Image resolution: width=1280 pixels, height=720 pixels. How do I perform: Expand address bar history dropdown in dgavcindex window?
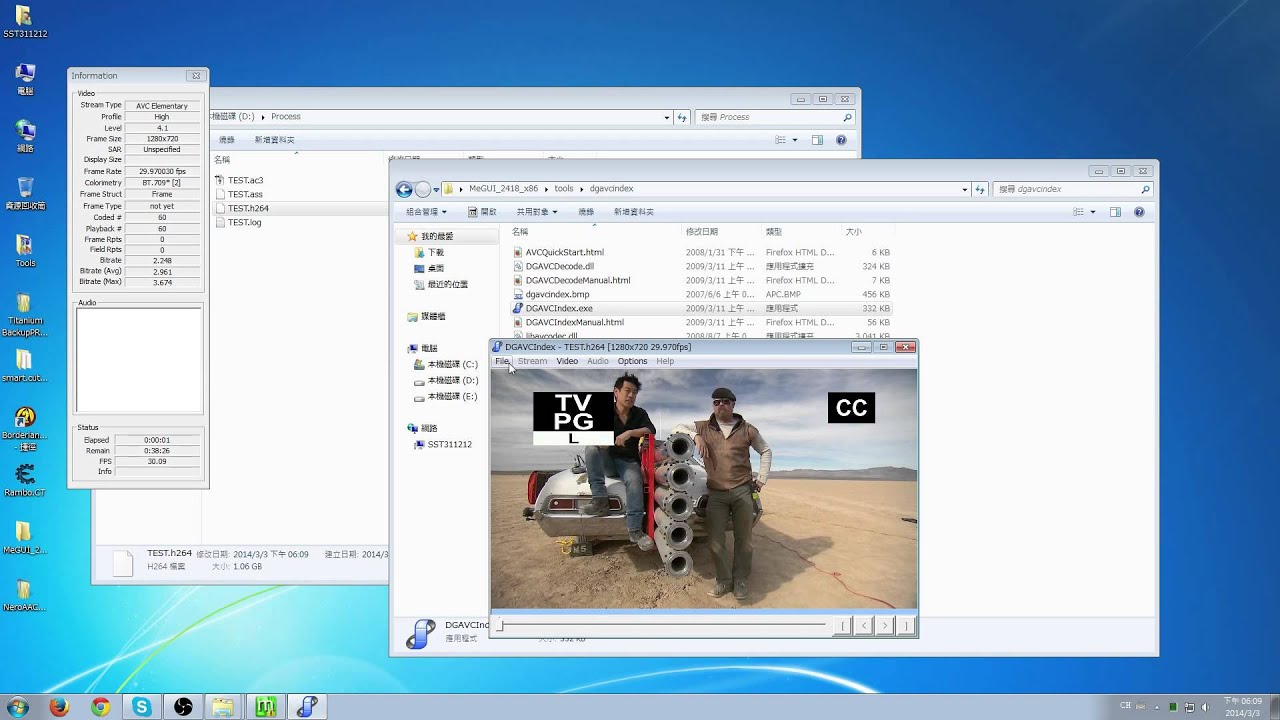click(965, 189)
